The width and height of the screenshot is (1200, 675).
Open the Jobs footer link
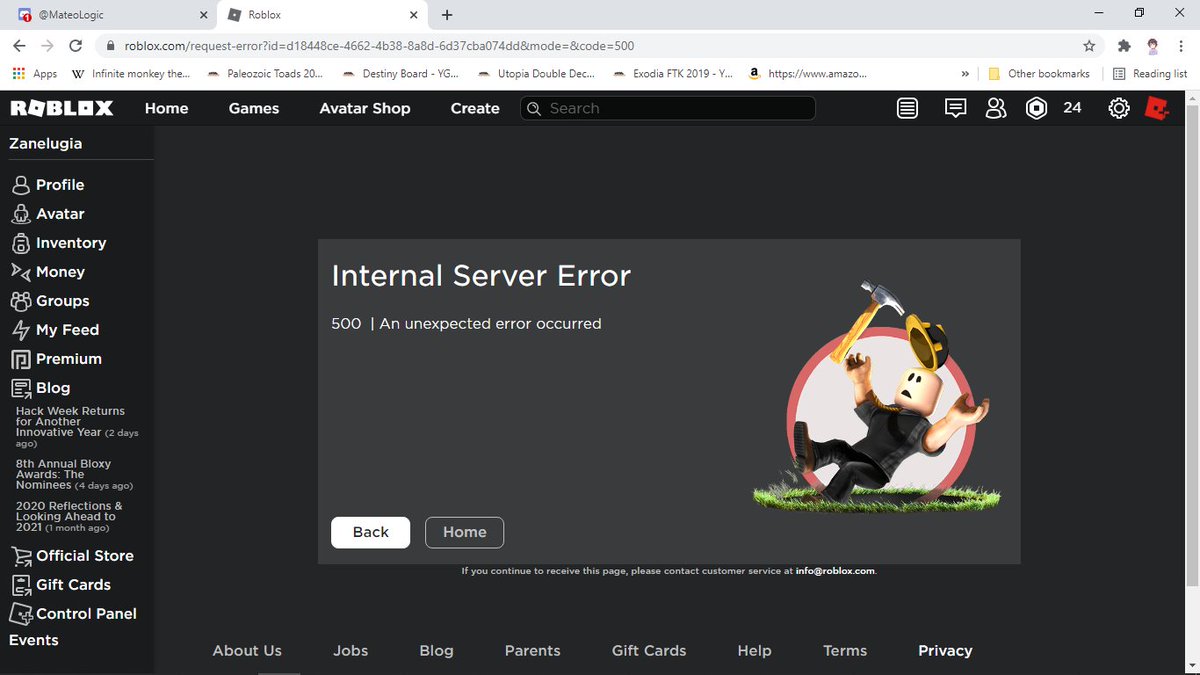(351, 650)
